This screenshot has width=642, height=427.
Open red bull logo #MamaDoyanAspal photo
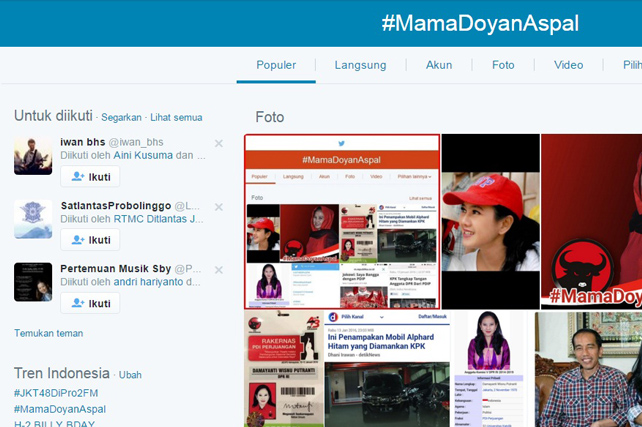(x=592, y=221)
